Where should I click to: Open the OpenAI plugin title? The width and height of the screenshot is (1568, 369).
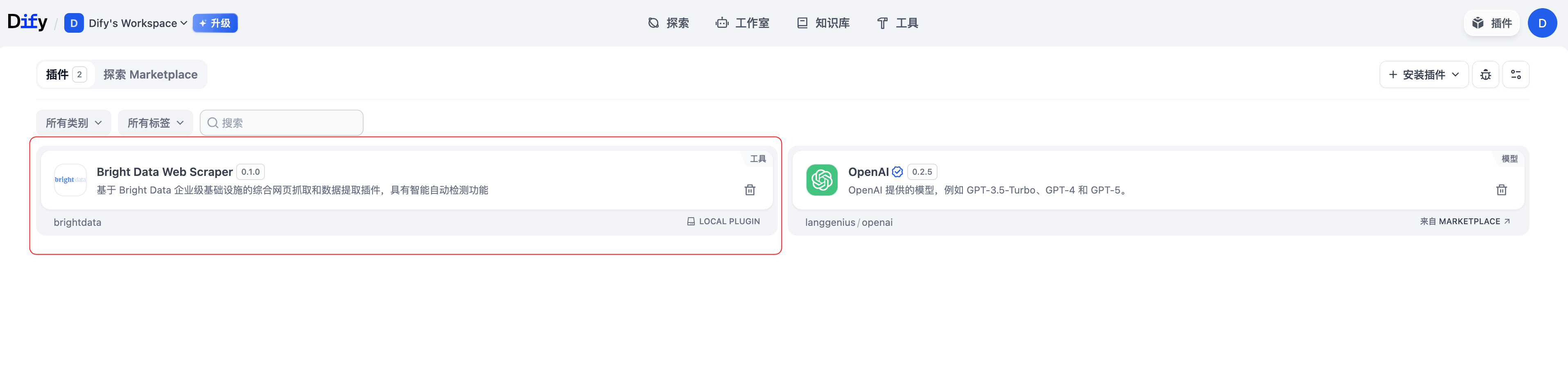click(868, 172)
